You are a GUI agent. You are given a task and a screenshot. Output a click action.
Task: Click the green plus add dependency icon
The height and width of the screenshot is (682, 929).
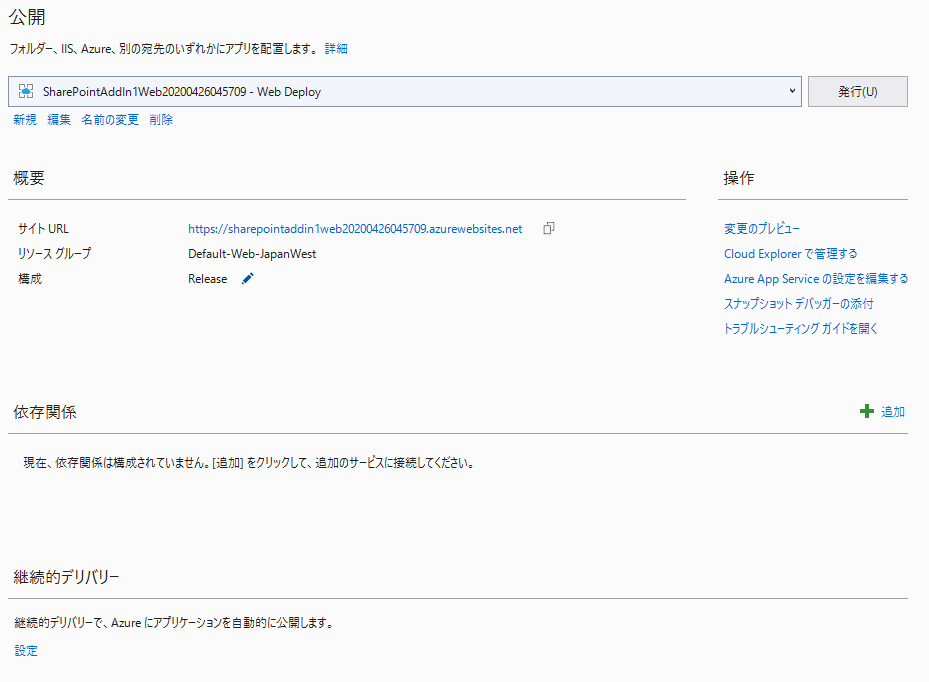(x=866, y=412)
